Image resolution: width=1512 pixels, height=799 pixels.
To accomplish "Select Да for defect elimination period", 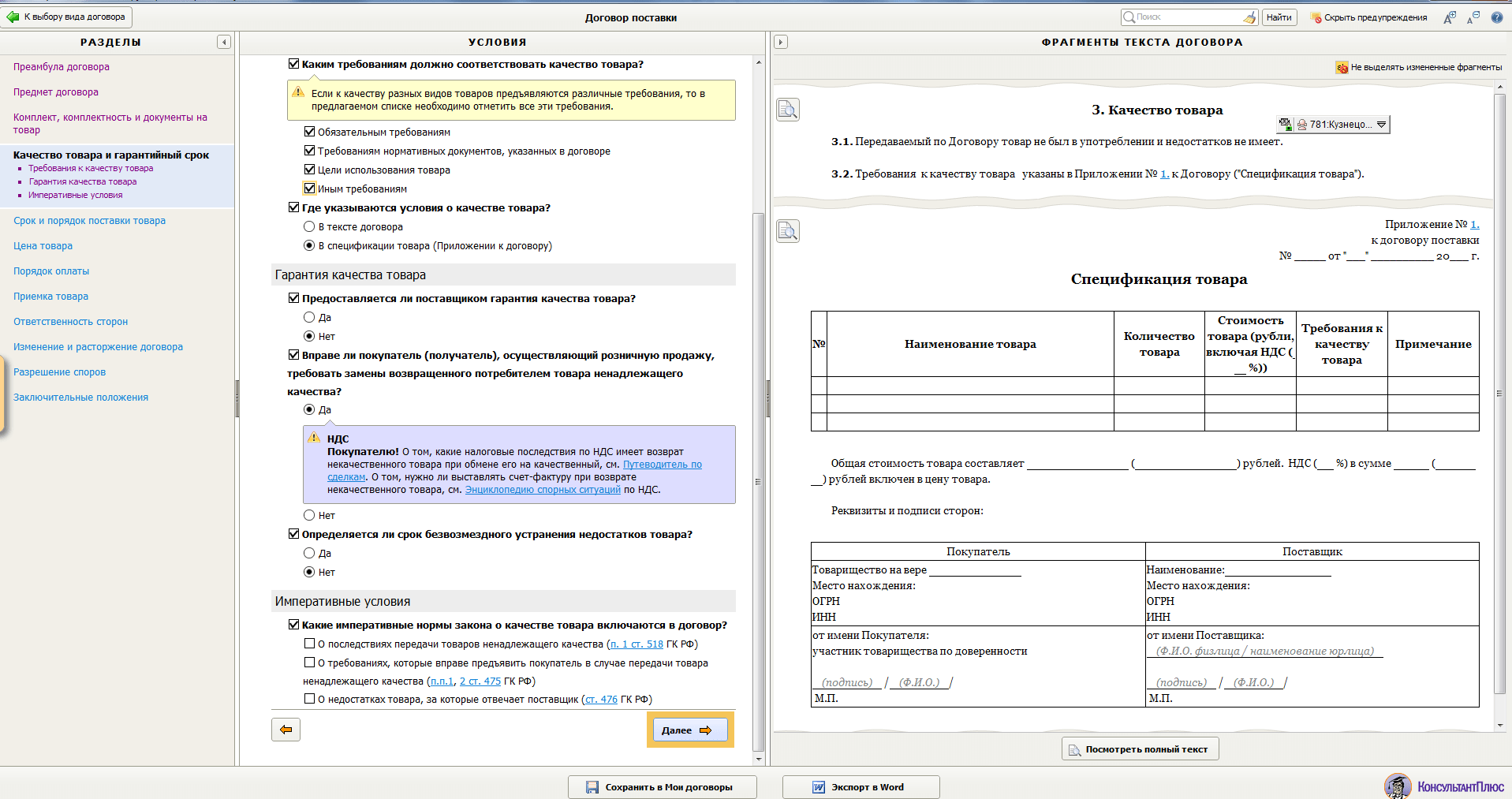I will [309, 553].
